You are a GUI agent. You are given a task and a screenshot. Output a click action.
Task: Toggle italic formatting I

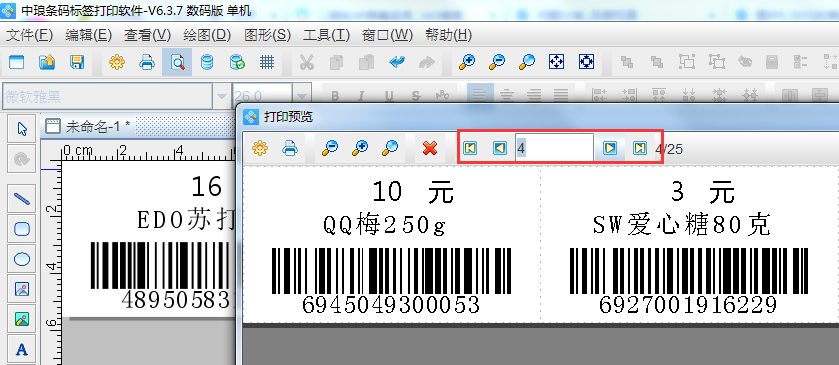(361, 96)
